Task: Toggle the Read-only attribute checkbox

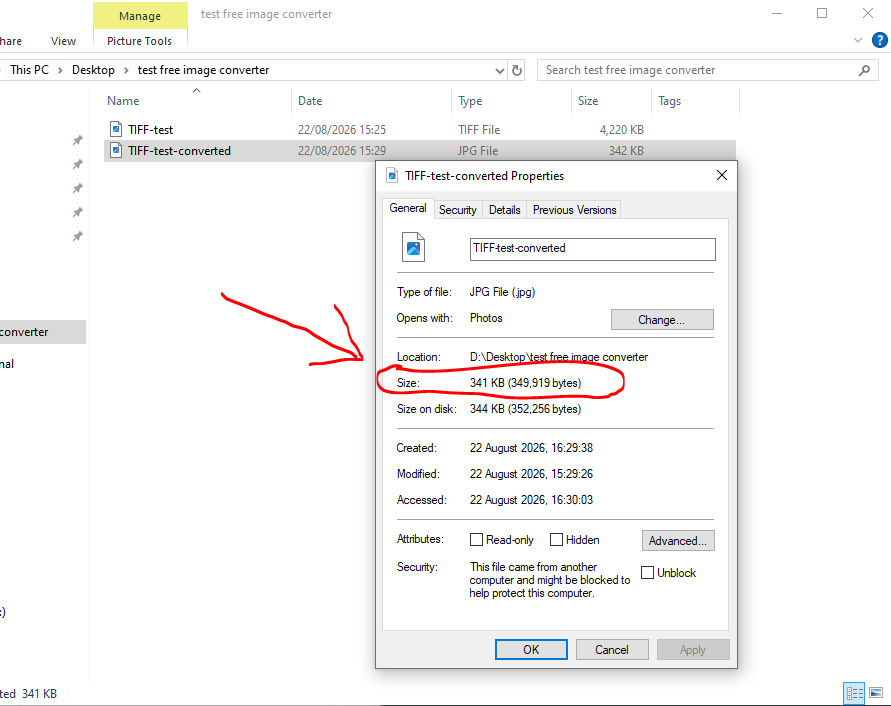Action: 476,539
